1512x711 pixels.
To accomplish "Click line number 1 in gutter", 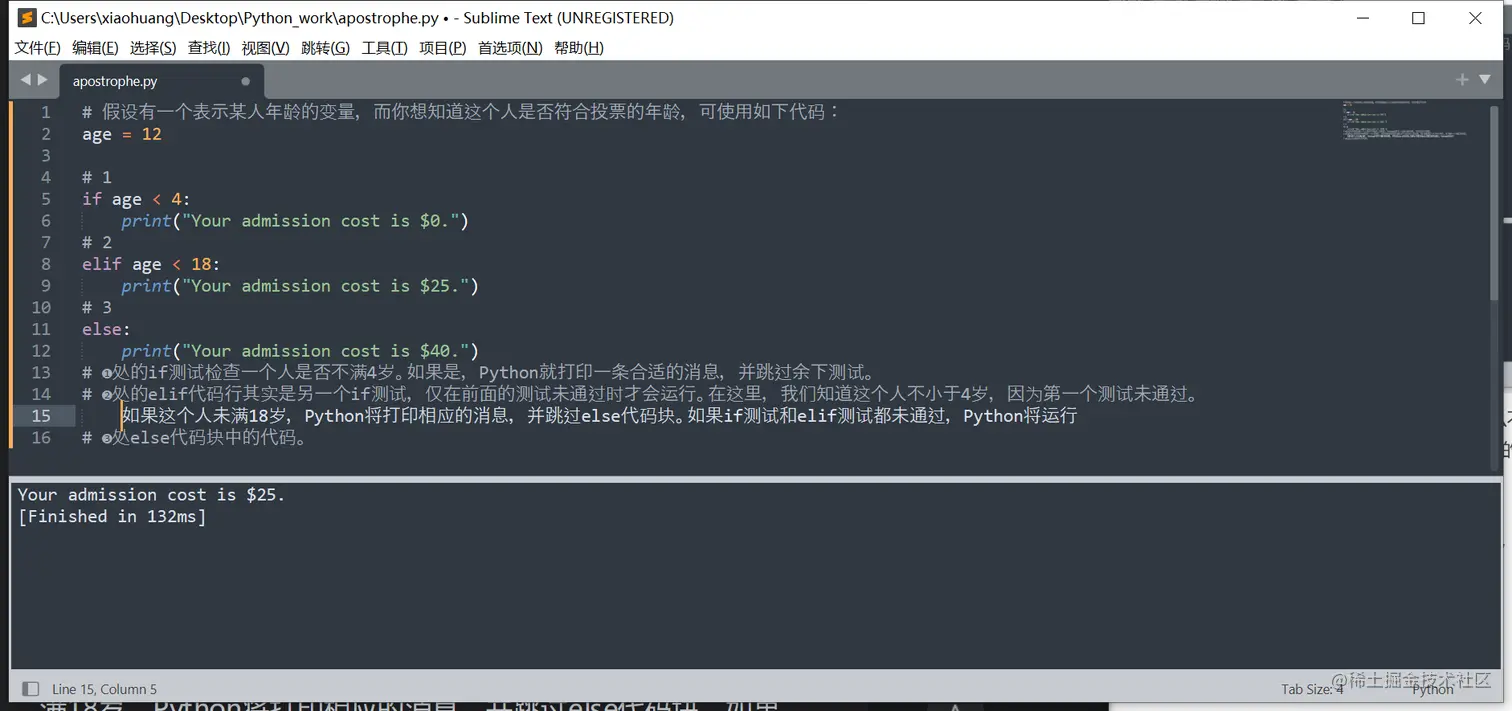I will coord(45,112).
